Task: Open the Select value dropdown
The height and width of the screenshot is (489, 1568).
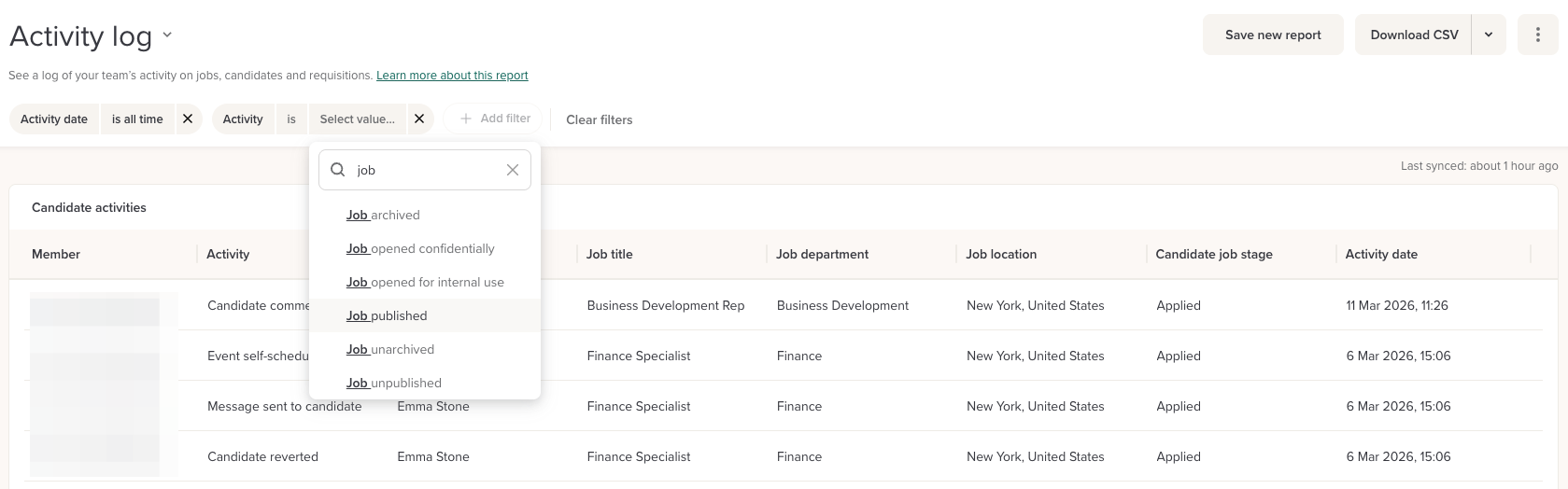Action: [357, 119]
